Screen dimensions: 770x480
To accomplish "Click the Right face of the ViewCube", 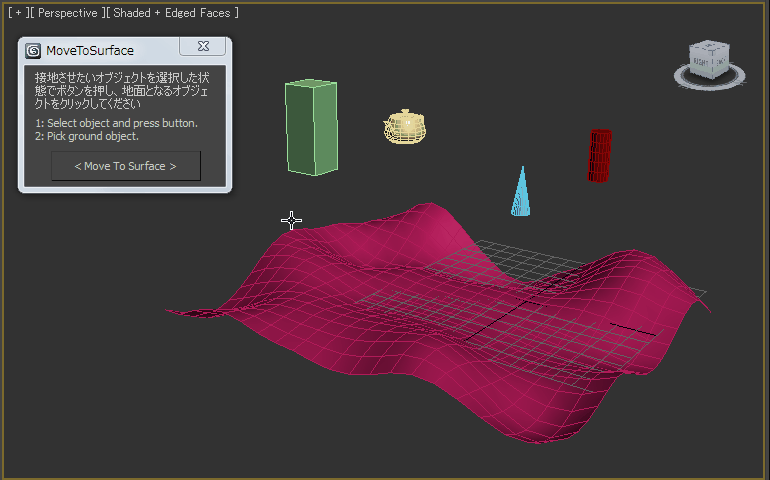I will coord(699,63).
